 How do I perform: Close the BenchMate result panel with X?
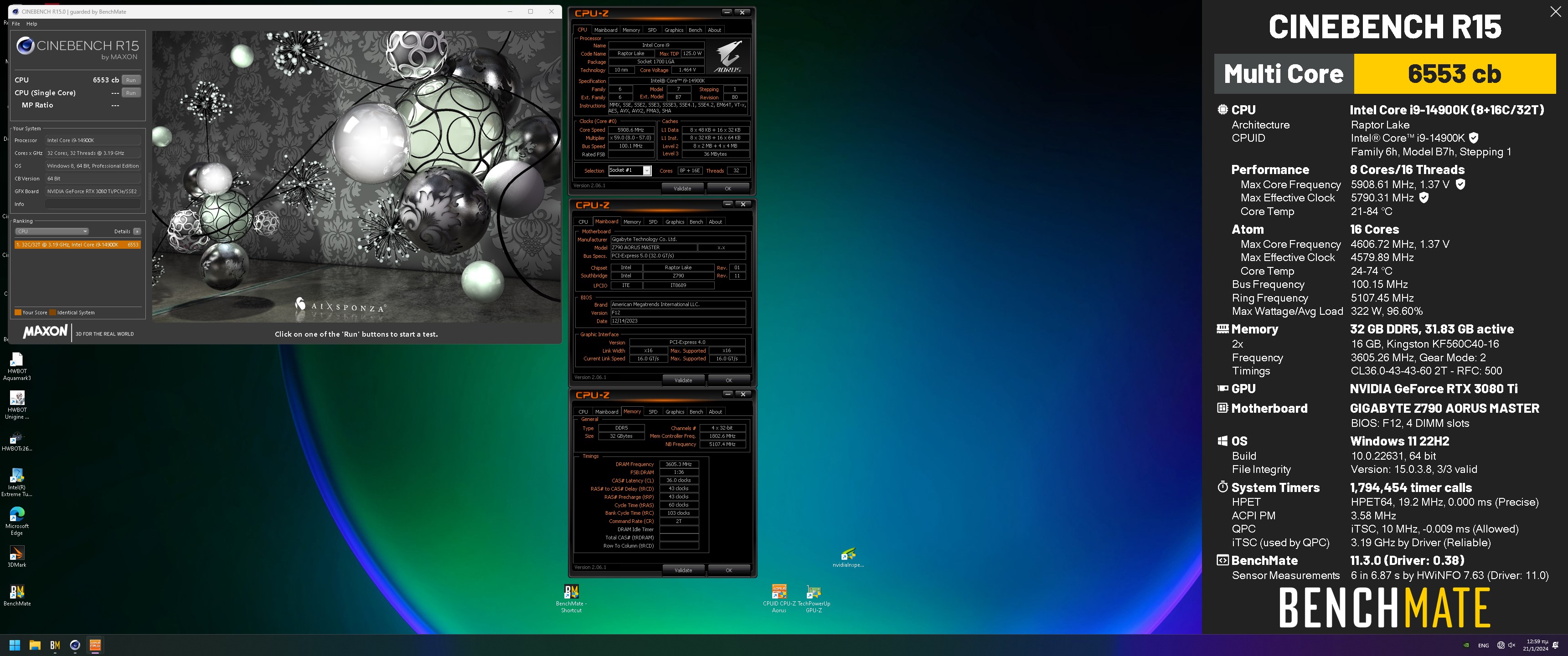point(1555,11)
